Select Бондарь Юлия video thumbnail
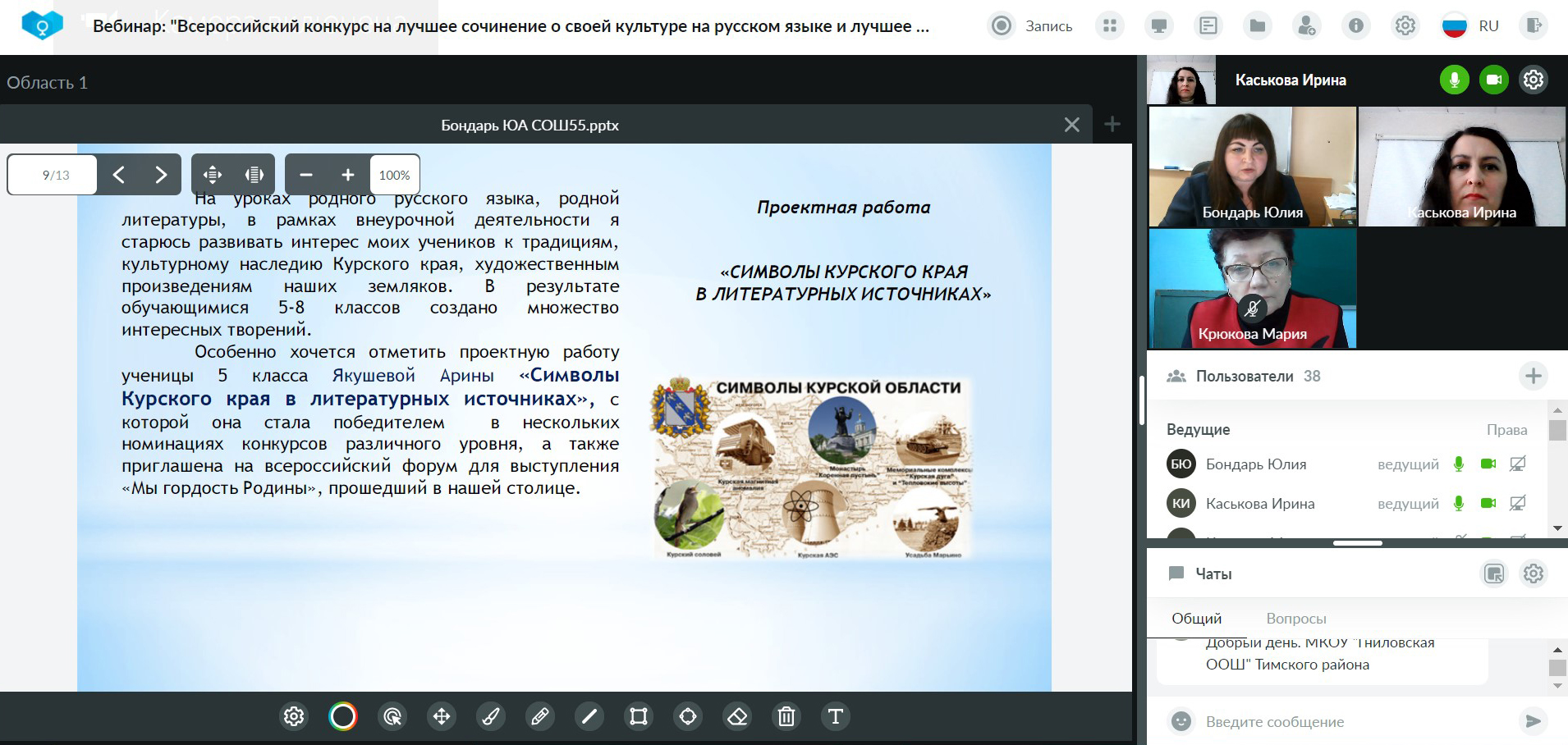This screenshot has width=1568, height=745. tap(1252, 167)
